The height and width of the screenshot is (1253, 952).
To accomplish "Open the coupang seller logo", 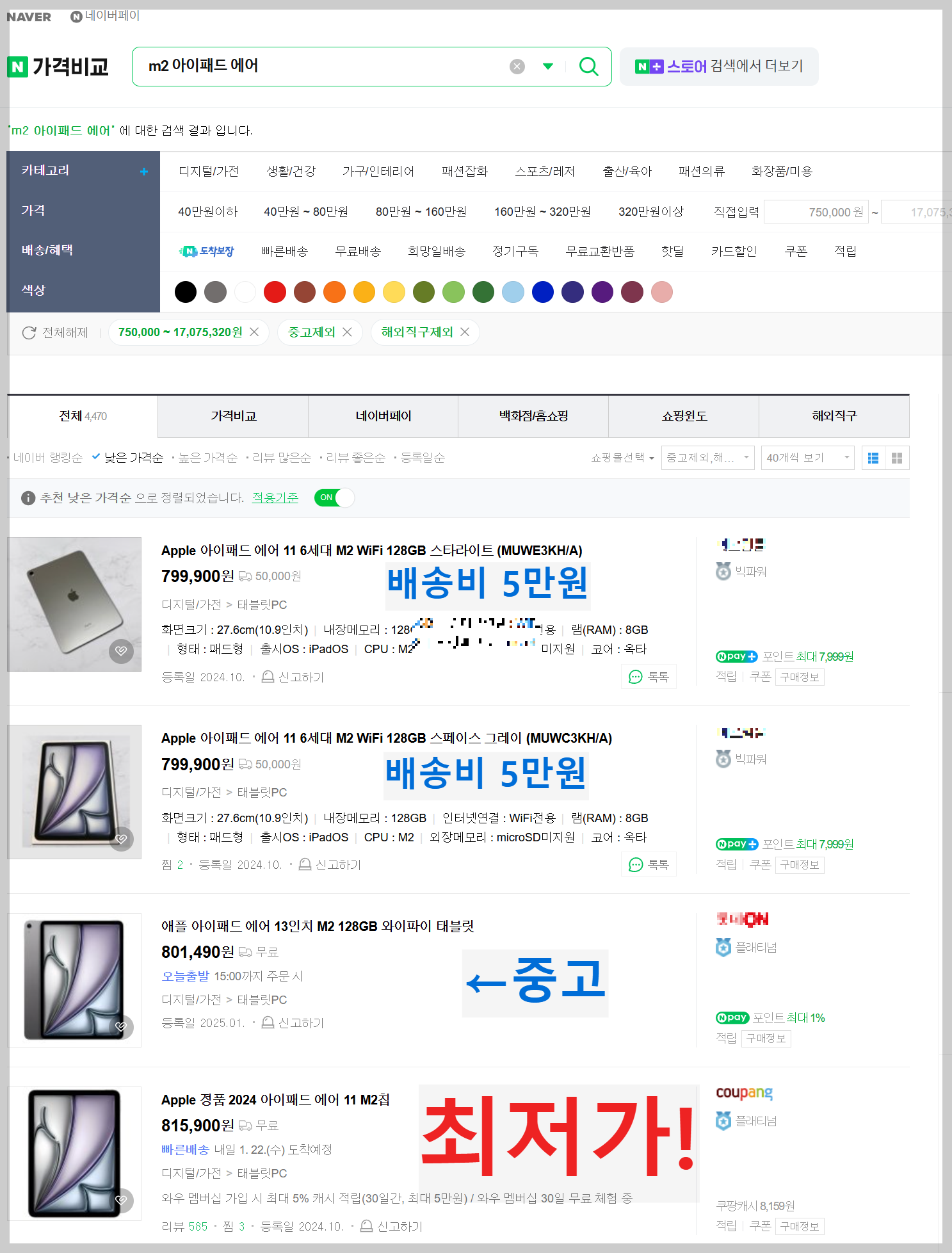I will pos(745,1093).
